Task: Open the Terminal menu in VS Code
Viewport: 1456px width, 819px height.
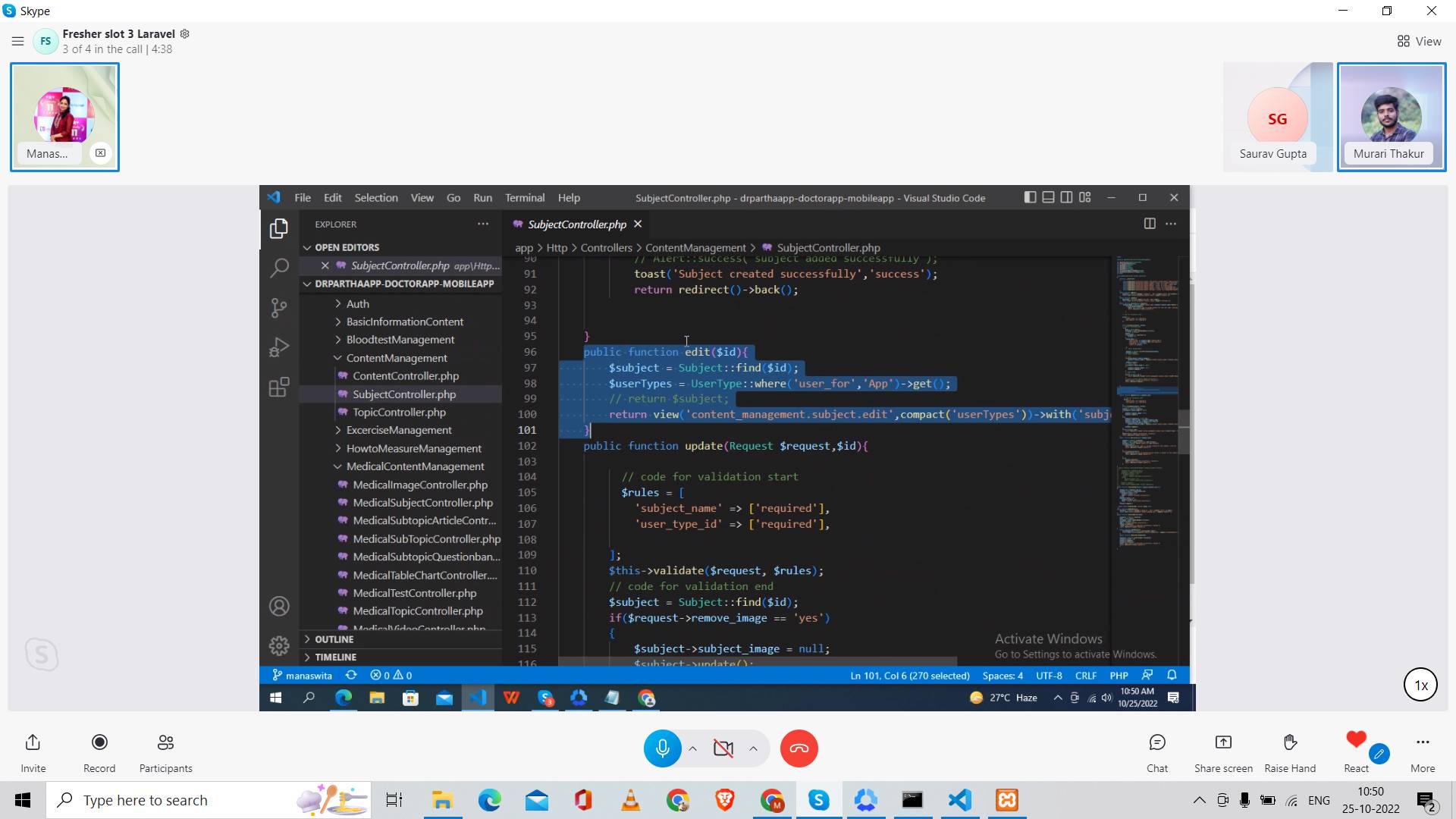Action: pos(525,197)
